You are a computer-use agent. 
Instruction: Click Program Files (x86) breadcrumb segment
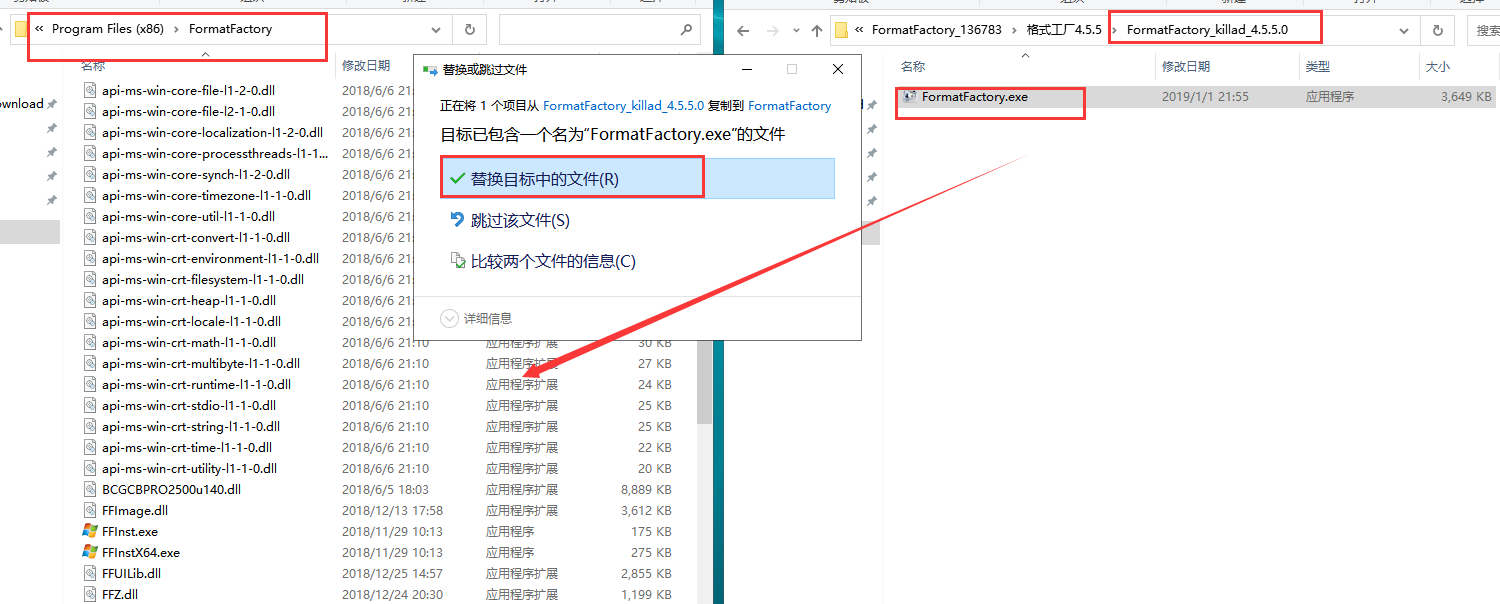[x=107, y=29]
